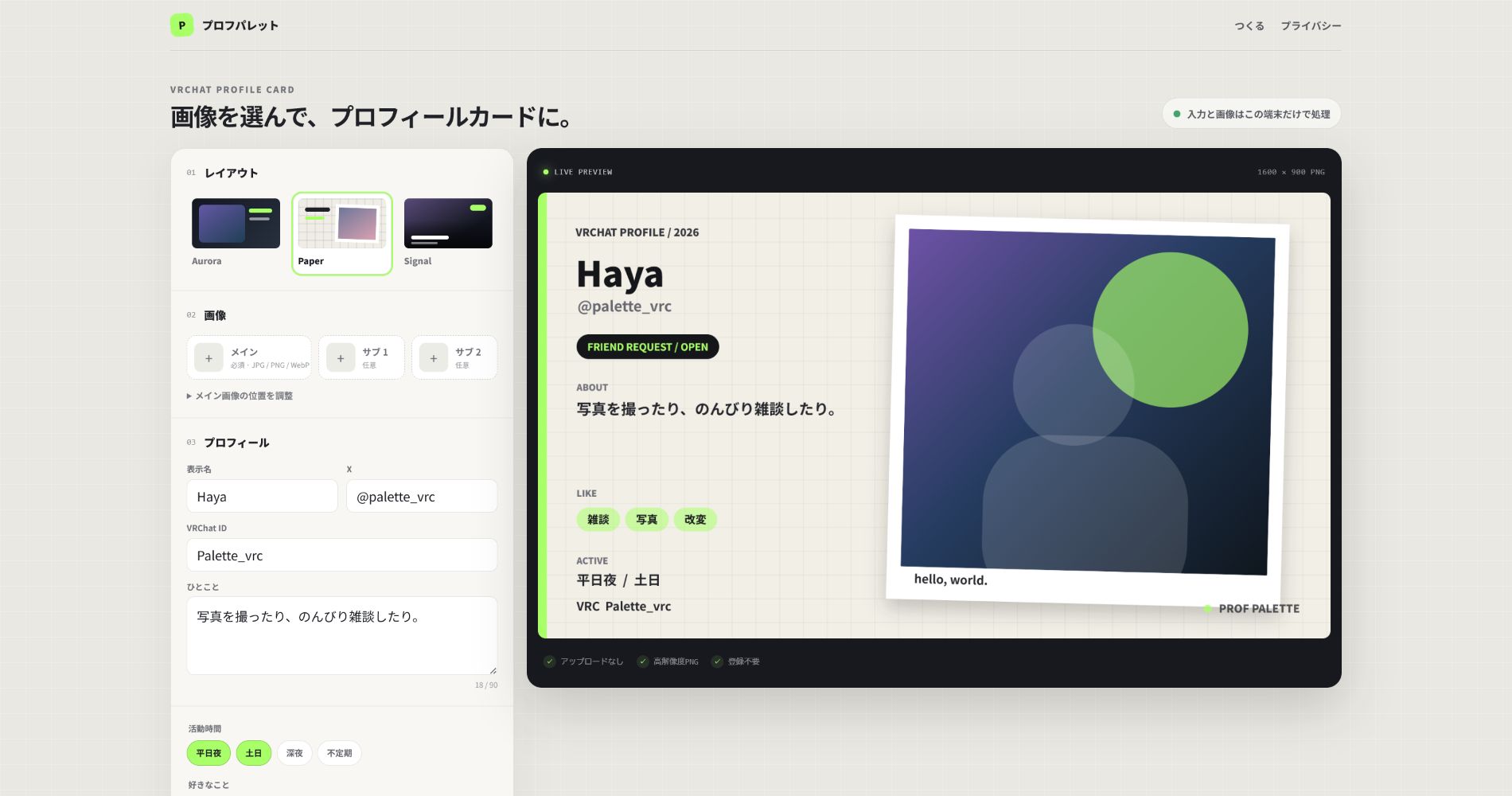Click @palette_vrc handle in preview card

pos(625,306)
